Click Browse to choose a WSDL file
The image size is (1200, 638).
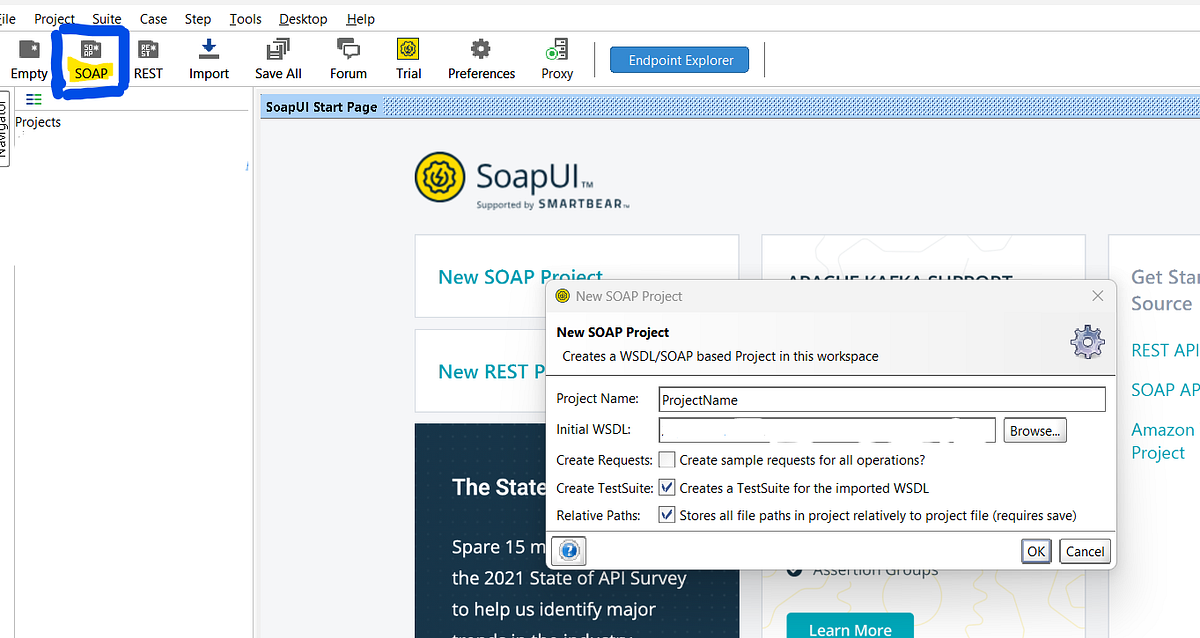point(1034,430)
